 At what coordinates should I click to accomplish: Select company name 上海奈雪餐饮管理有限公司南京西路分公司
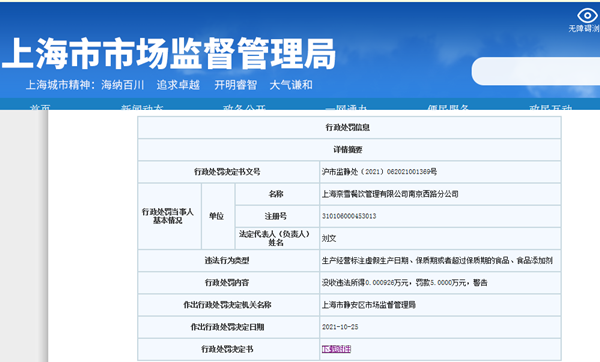[x=390, y=194]
